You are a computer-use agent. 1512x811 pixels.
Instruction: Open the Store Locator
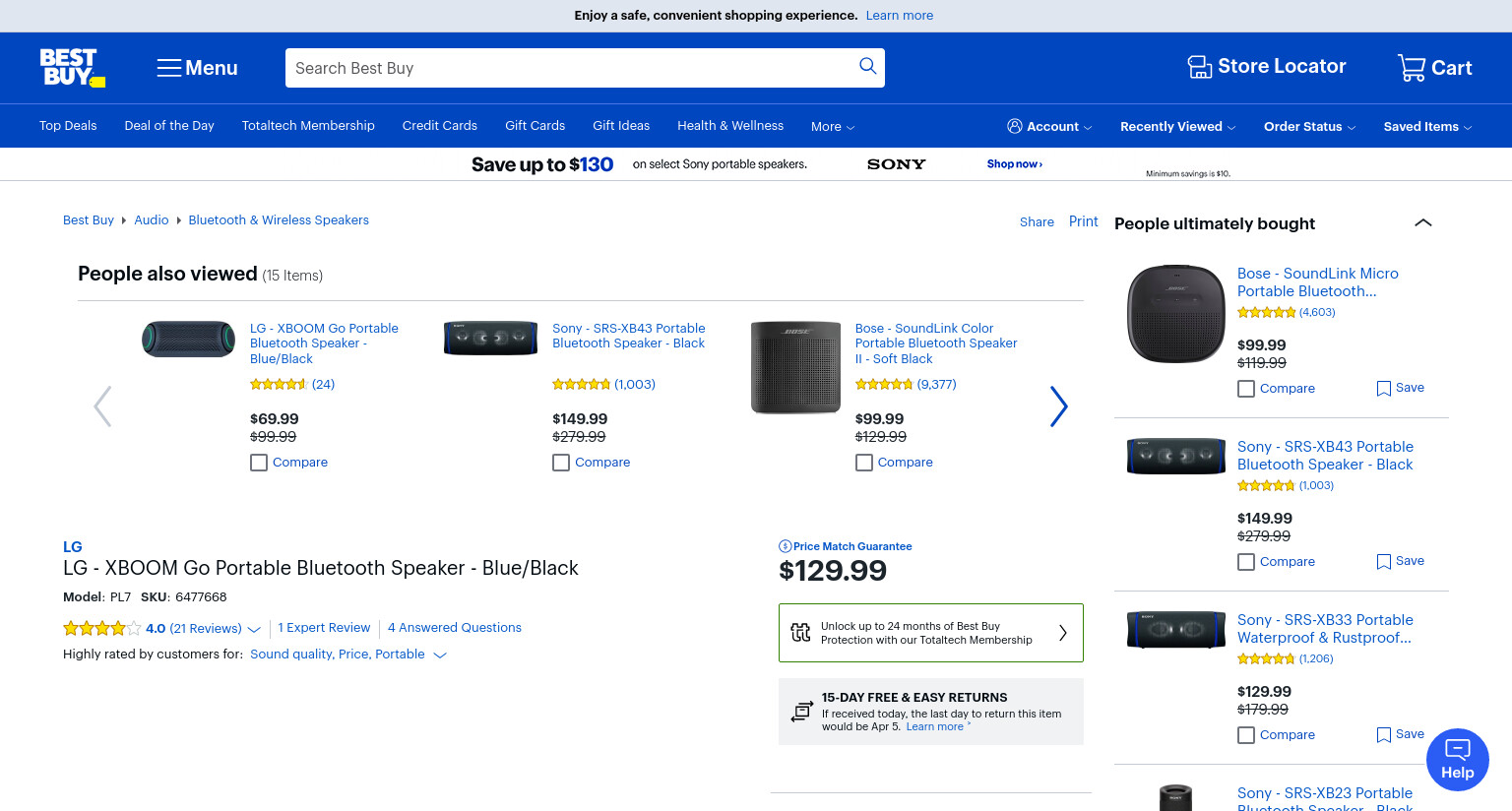coord(1266,67)
